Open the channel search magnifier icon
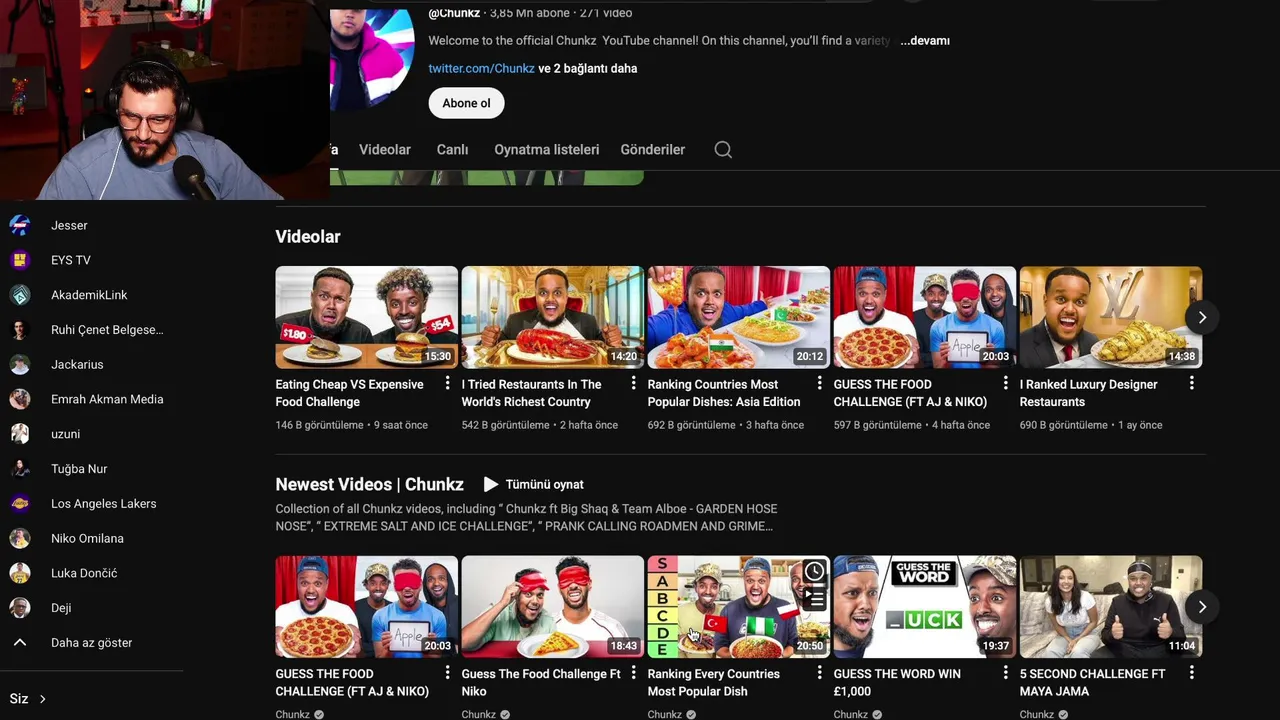The image size is (1280, 720). [723, 150]
